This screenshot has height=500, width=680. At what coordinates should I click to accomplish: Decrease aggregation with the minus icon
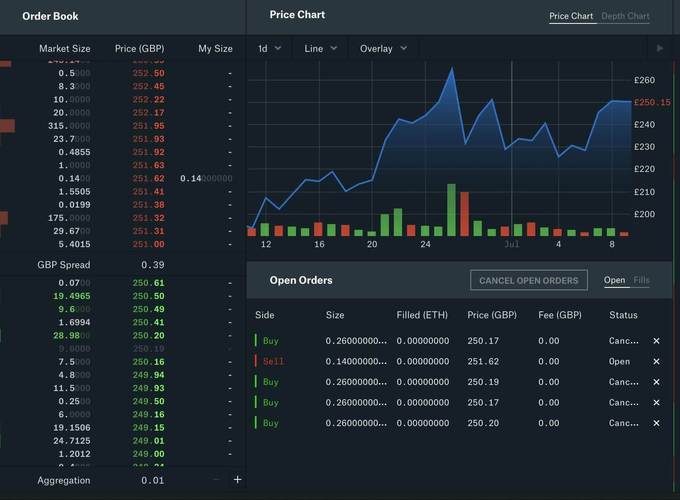[216, 480]
